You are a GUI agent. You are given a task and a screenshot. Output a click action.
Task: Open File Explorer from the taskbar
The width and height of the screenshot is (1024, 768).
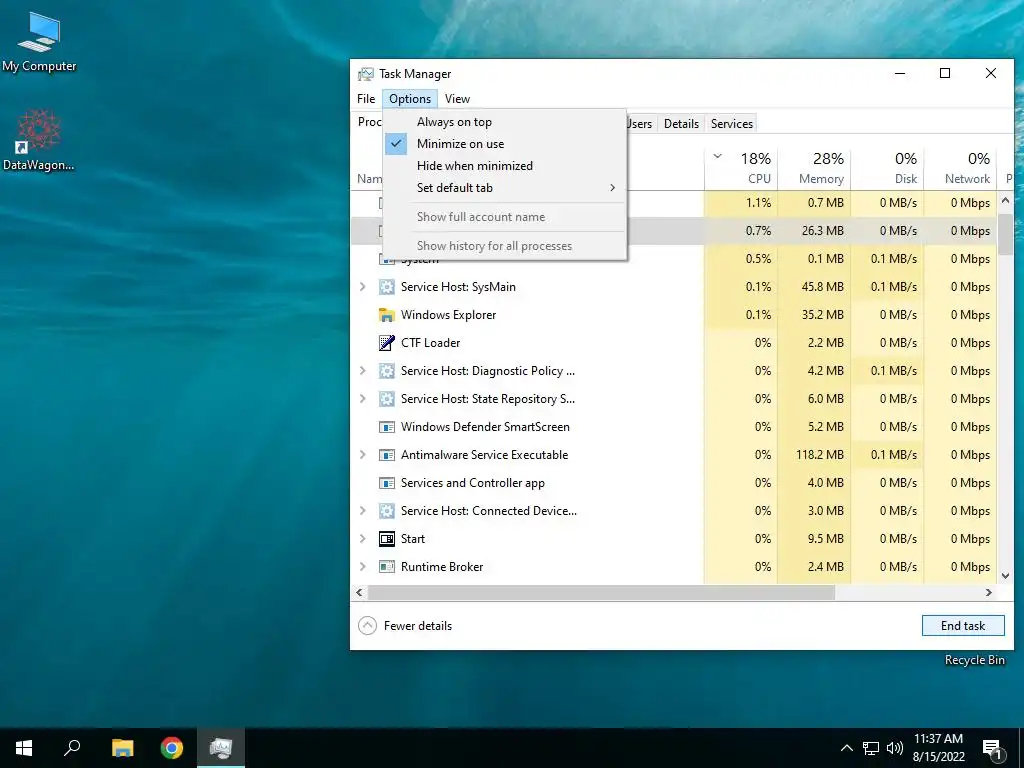click(122, 748)
